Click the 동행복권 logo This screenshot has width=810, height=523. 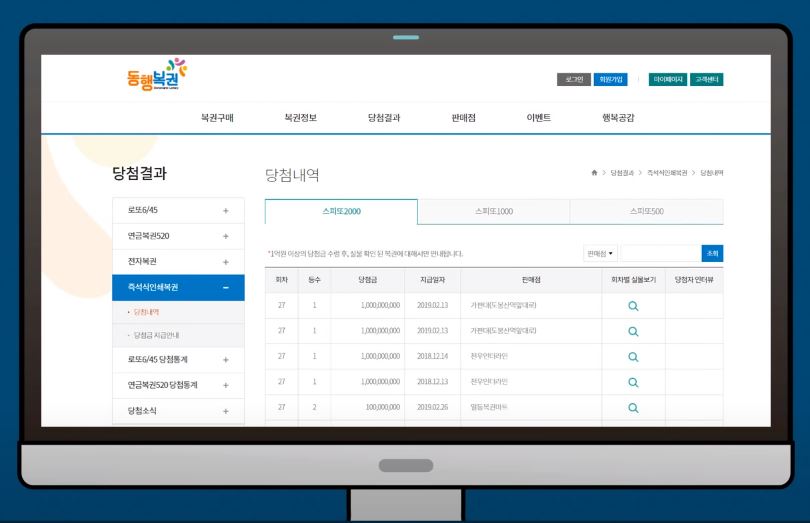157,74
